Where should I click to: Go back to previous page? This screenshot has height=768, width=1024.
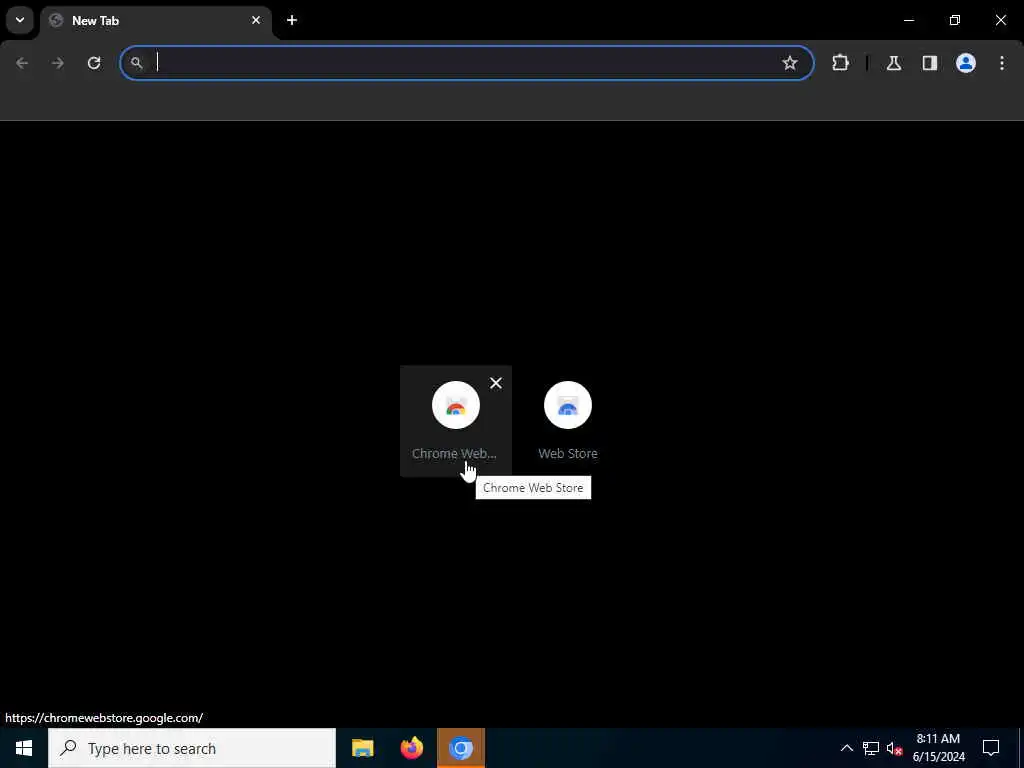point(22,63)
